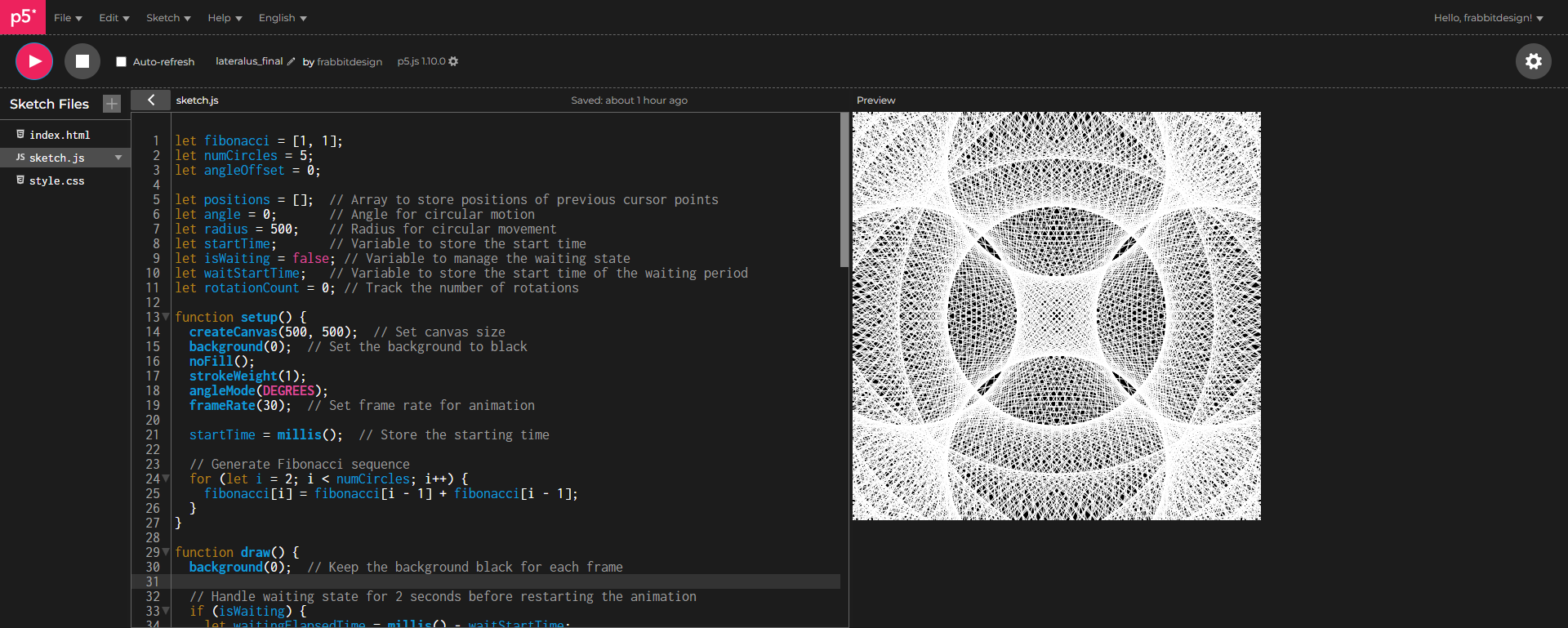This screenshot has height=628, width=1568.
Task: Click the lateralus_final sketch name
Action: pos(249,61)
